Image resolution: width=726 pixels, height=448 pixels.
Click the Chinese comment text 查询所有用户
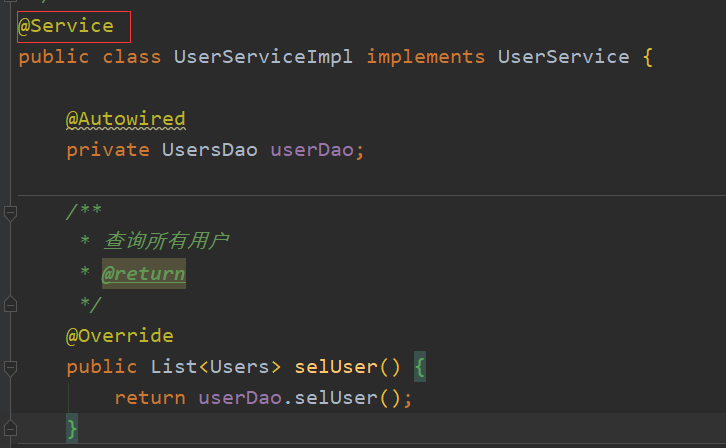pos(167,242)
